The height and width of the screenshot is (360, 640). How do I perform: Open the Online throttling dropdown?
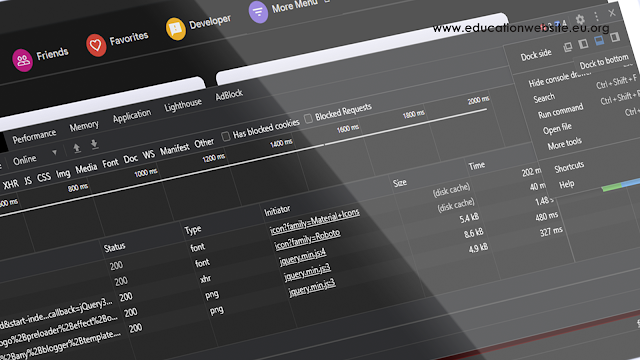coord(35,157)
